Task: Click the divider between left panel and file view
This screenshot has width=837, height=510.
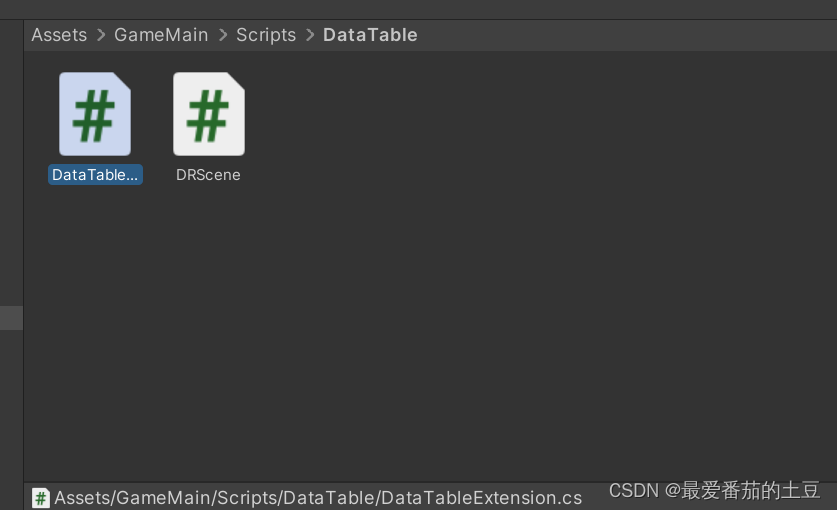Action: pyautogui.click(x=23, y=251)
